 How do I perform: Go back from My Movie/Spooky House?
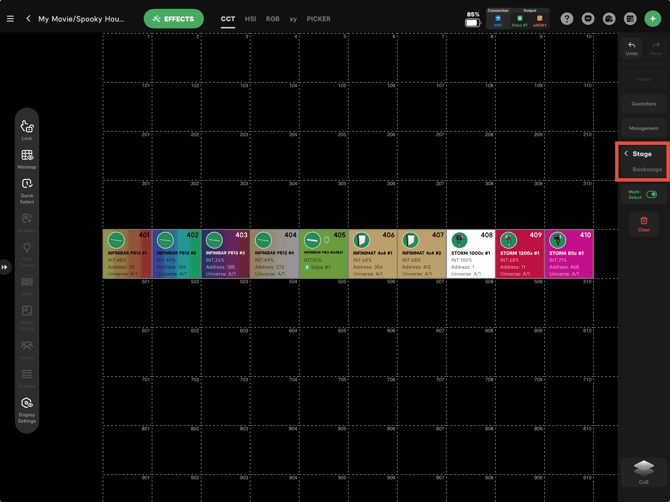(x=28, y=19)
